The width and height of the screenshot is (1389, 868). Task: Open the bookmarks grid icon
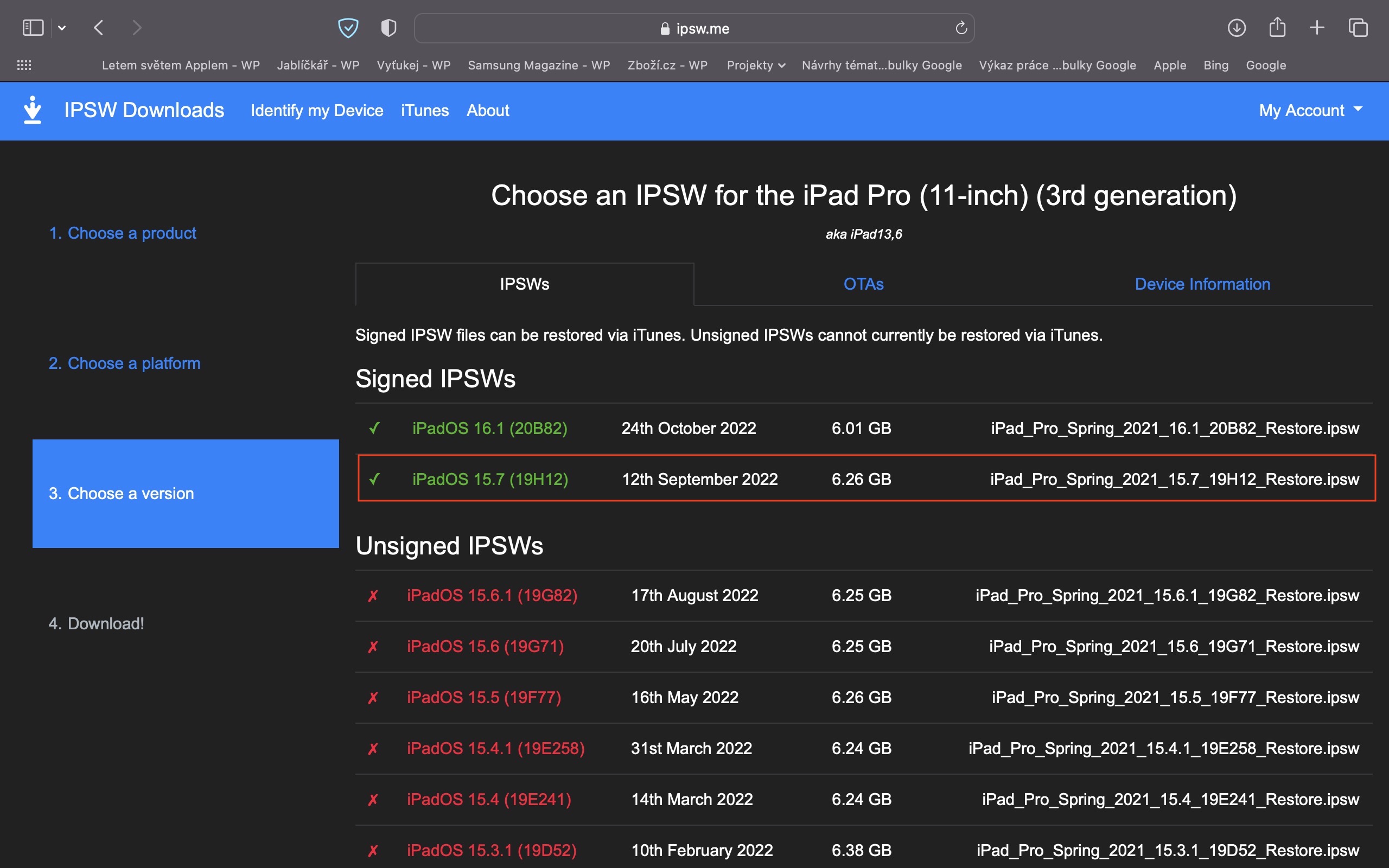click(x=24, y=66)
